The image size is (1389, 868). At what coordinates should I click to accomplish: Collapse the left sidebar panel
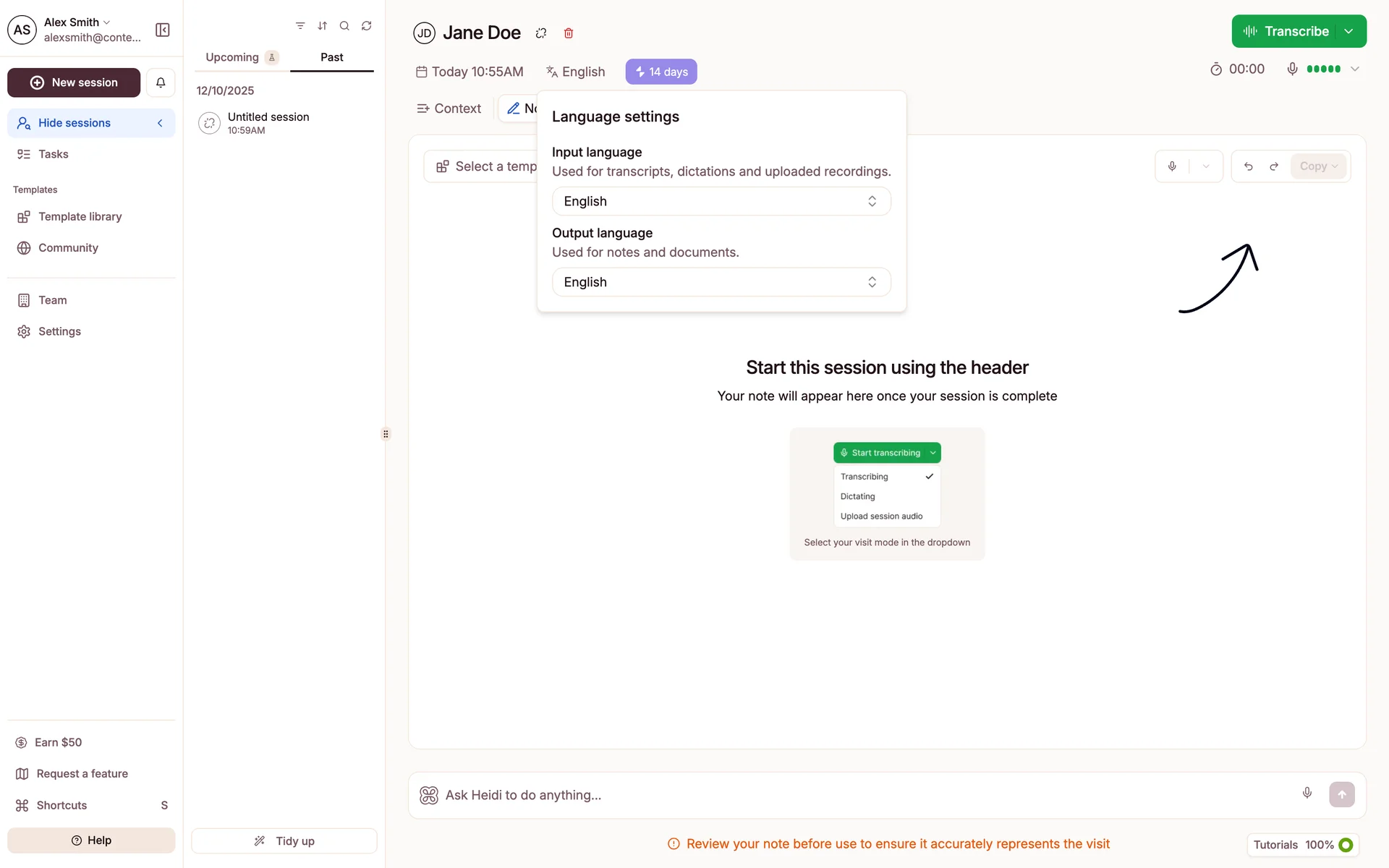pyautogui.click(x=163, y=30)
